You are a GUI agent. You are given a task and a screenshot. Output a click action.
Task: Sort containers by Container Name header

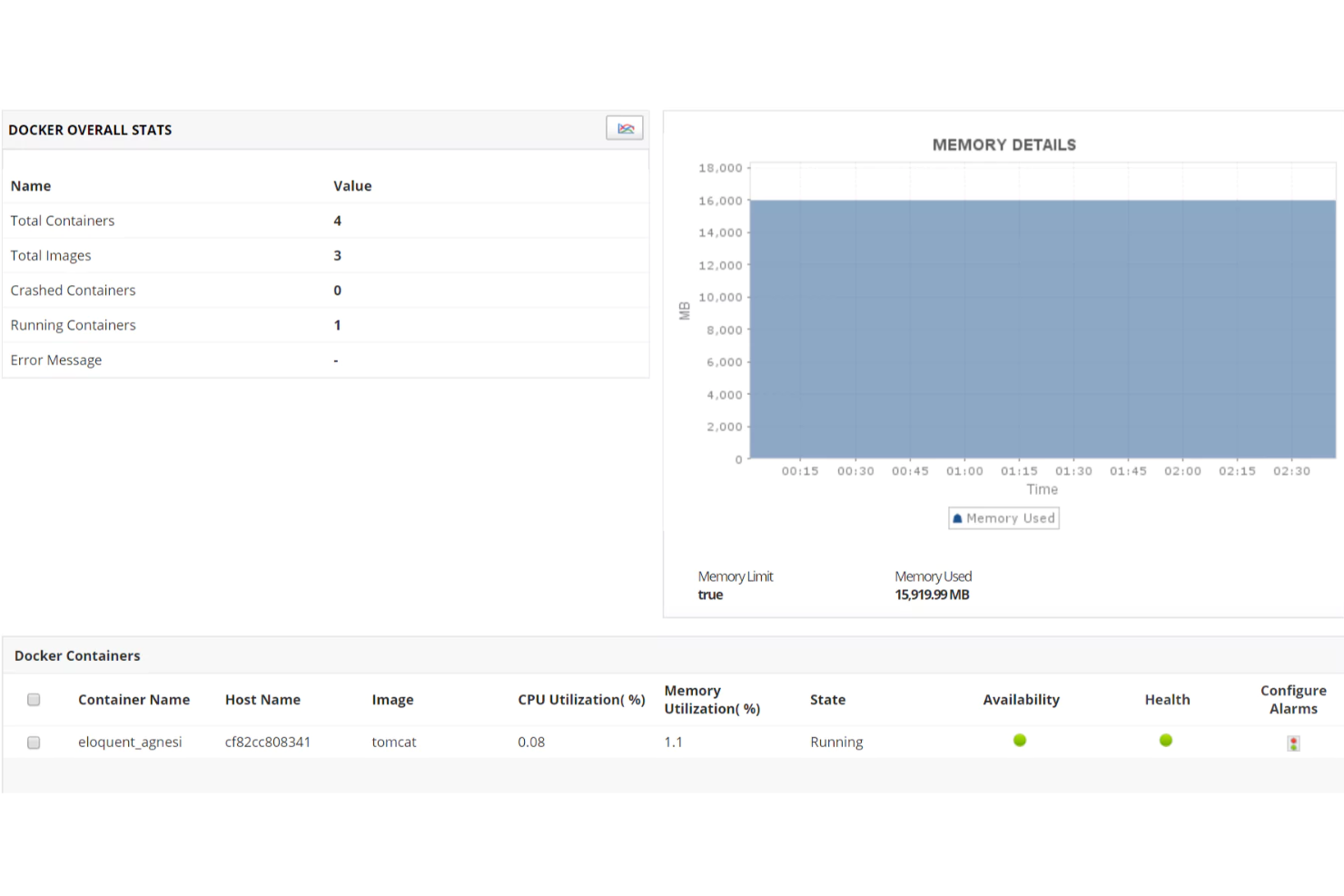click(x=133, y=699)
